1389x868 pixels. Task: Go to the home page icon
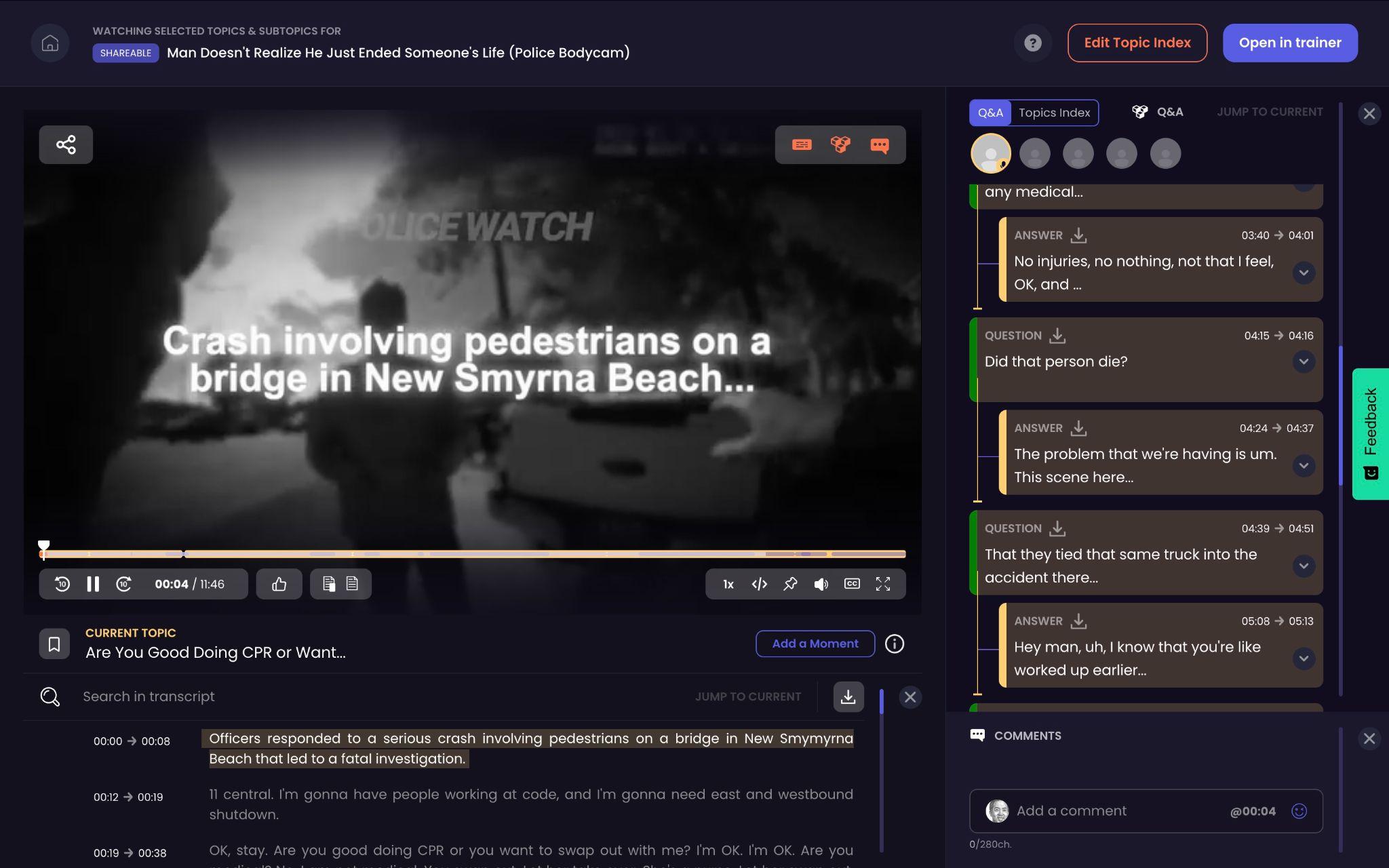click(50, 43)
